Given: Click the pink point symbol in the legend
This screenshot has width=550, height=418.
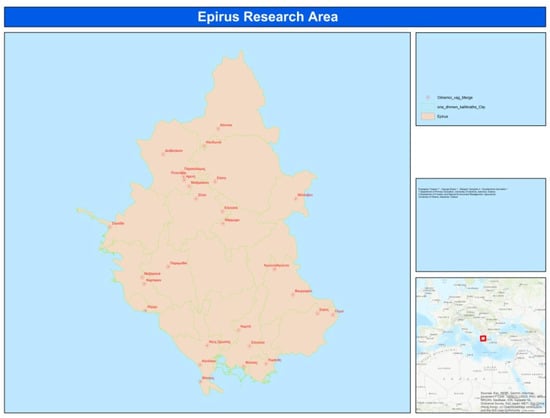Looking at the screenshot, I should coord(428,97).
